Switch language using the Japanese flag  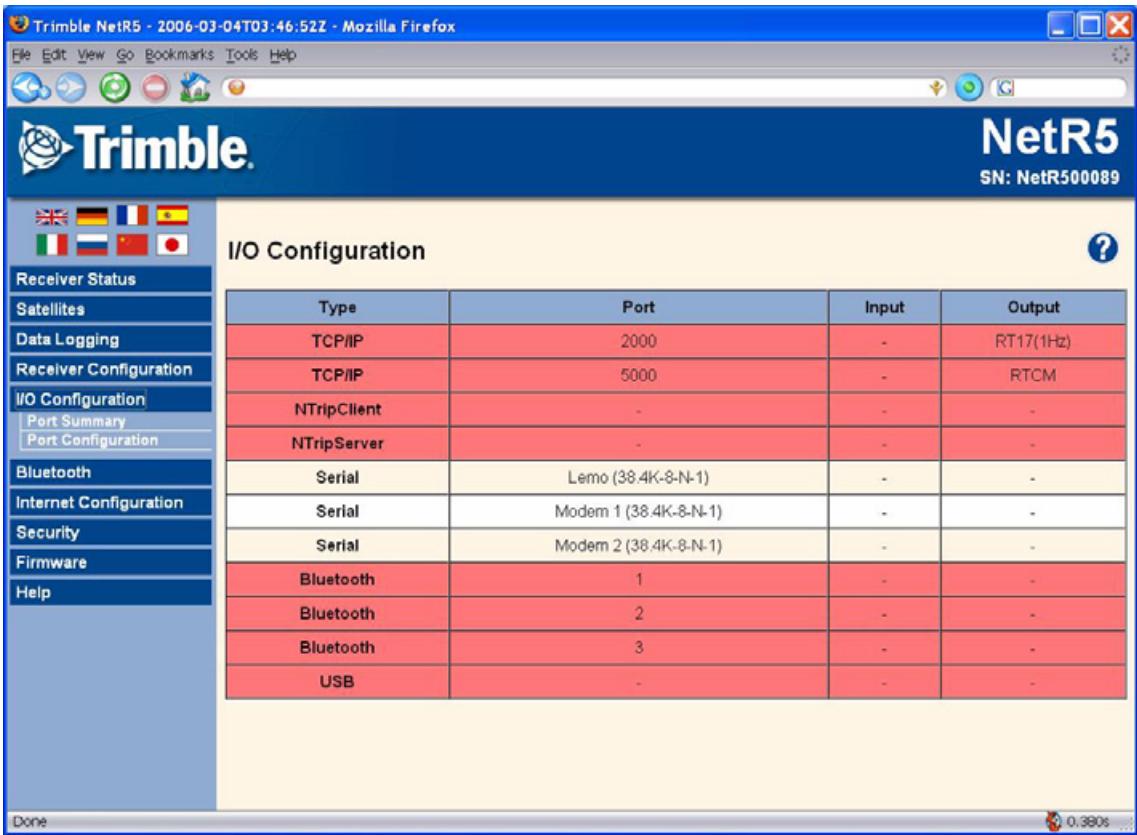coord(172,245)
